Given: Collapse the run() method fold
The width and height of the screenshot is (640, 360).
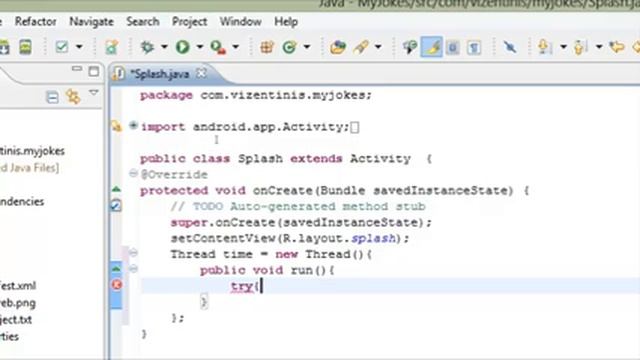Looking at the screenshot, I should pyautogui.click(x=133, y=269).
